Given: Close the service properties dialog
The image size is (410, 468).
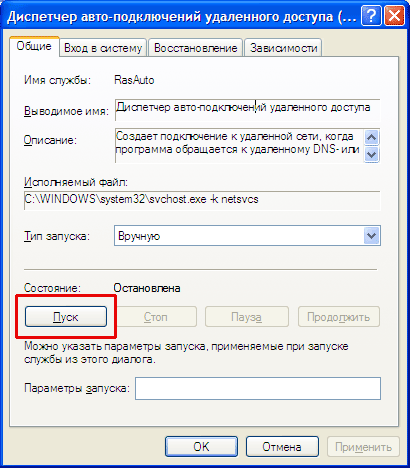Looking at the screenshot, I should [x=394, y=16].
